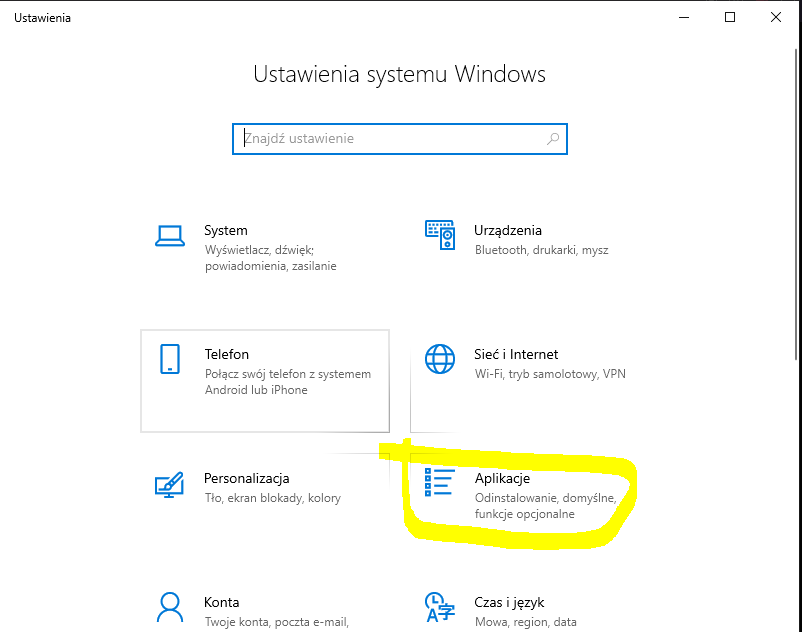Open Konta settings title
This screenshot has height=632, width=802.
tap(221, 602)
